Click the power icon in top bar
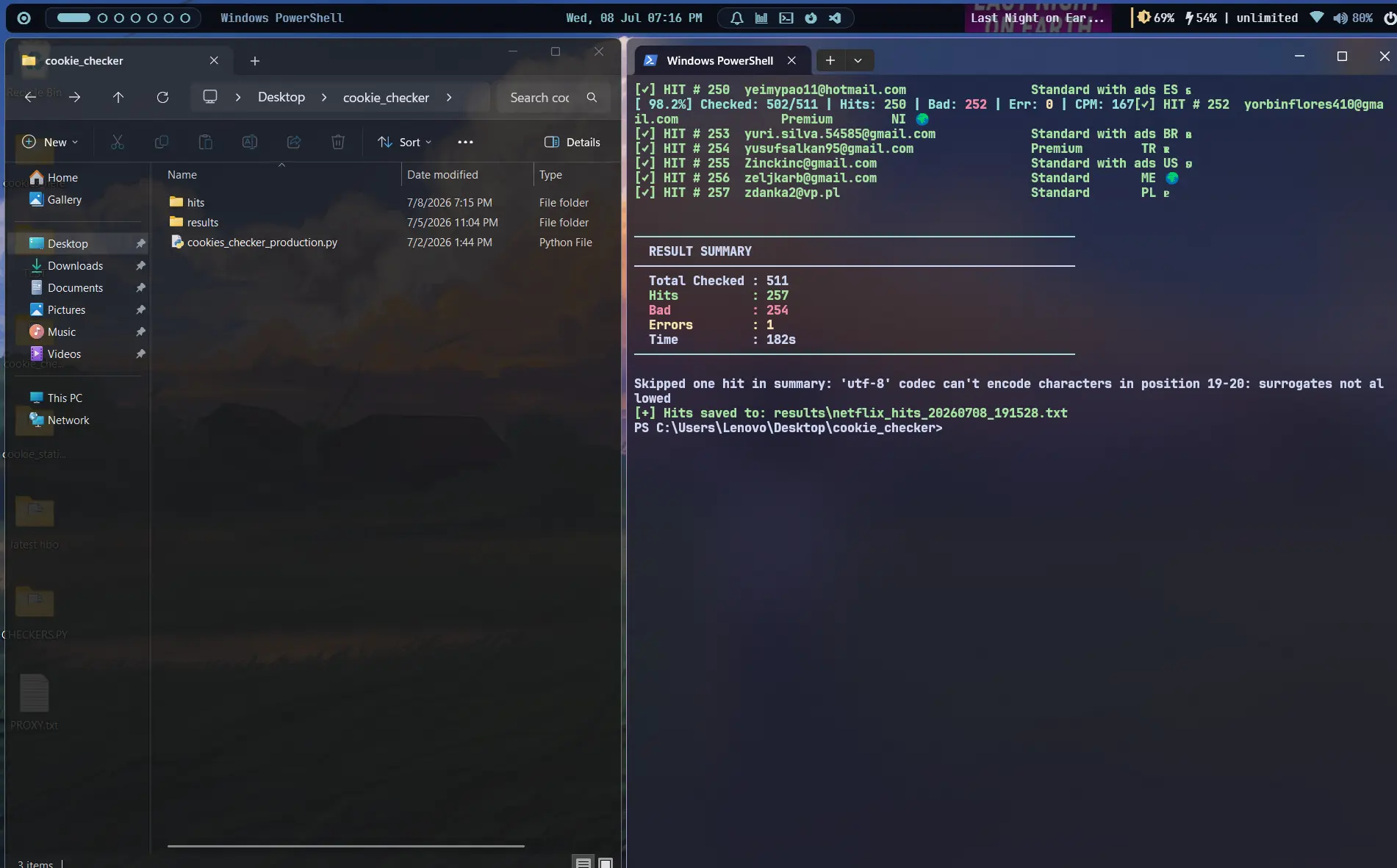Viewport: 1397px width, 868px height. pos(1388,18)
